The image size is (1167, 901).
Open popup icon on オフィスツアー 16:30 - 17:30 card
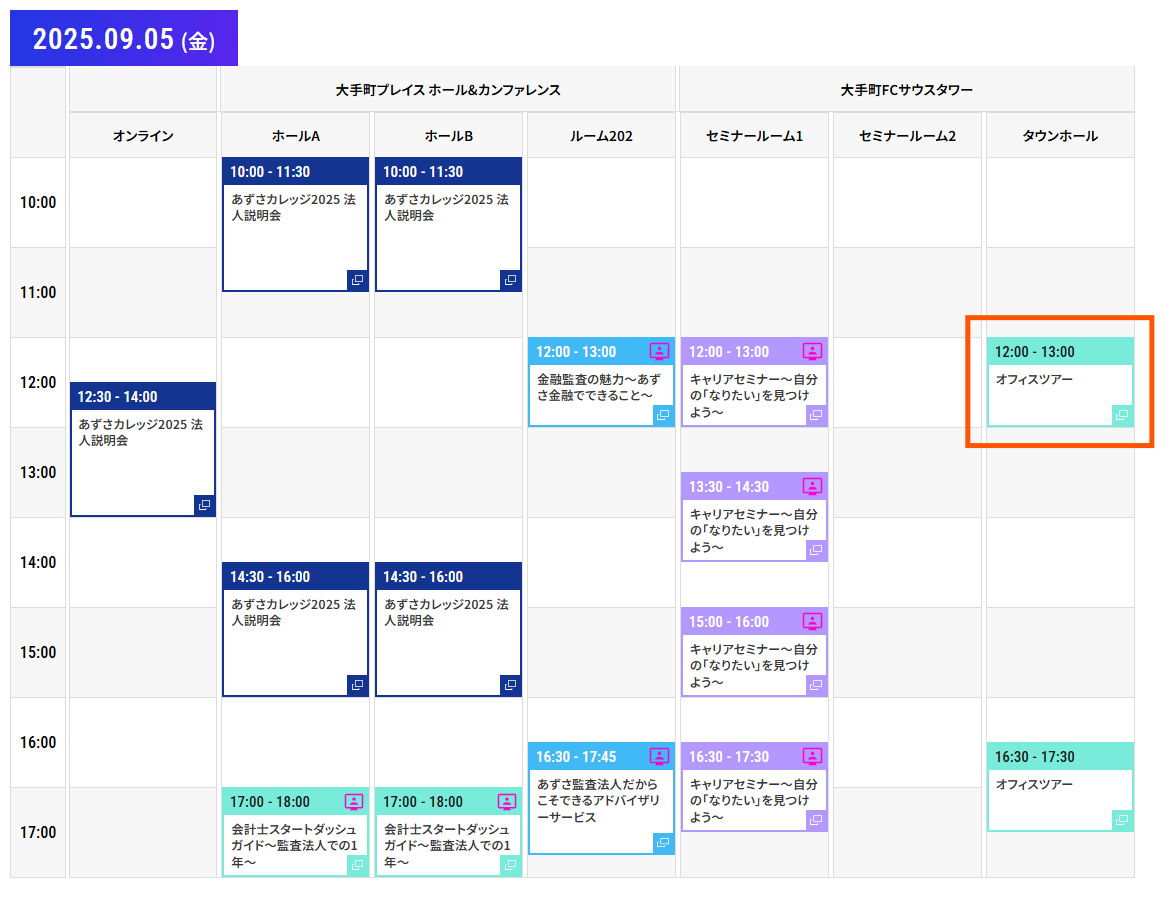[1122, 821]
